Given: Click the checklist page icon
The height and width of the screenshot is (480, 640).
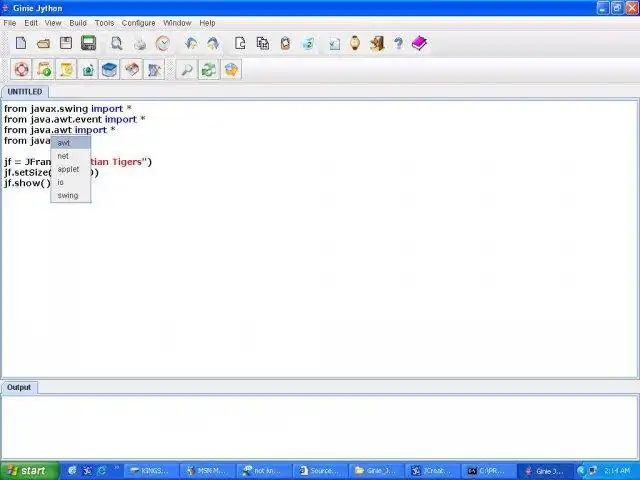Looking at the screenshot, I should tap(334, 44).
